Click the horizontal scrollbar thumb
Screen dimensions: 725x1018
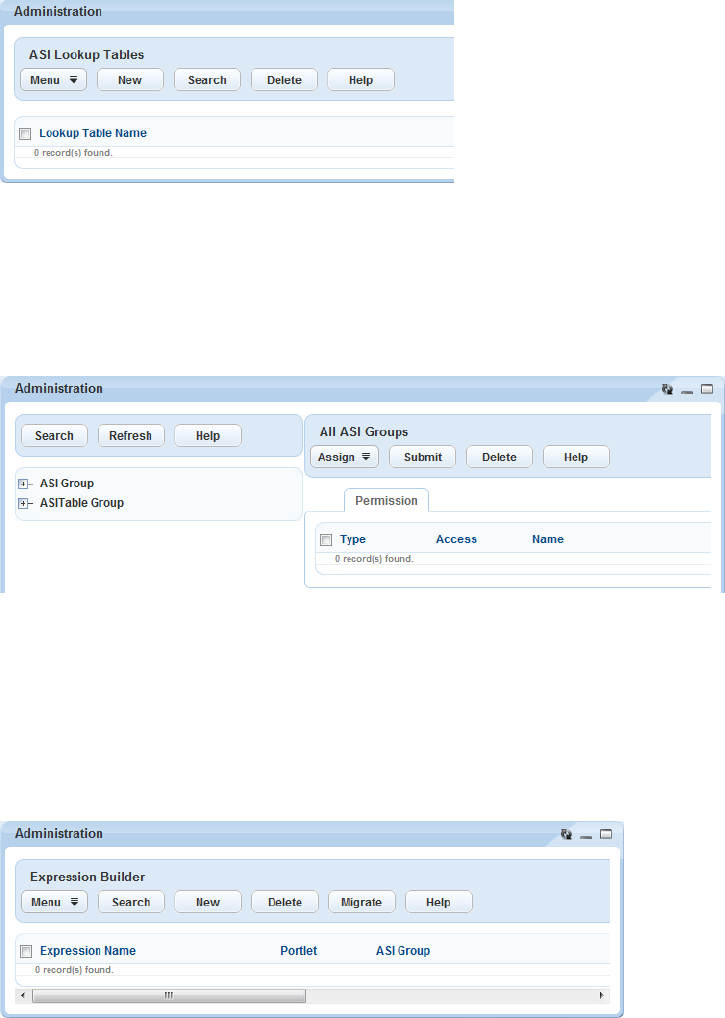click(169, 995)
